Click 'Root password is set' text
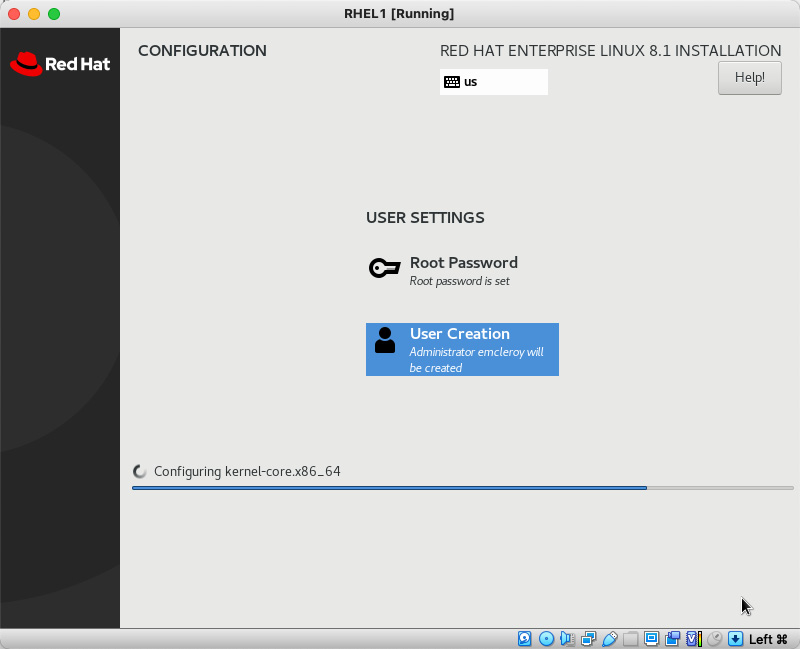The height and width of the screenshot is (649, 800). [x=459, y=281]
